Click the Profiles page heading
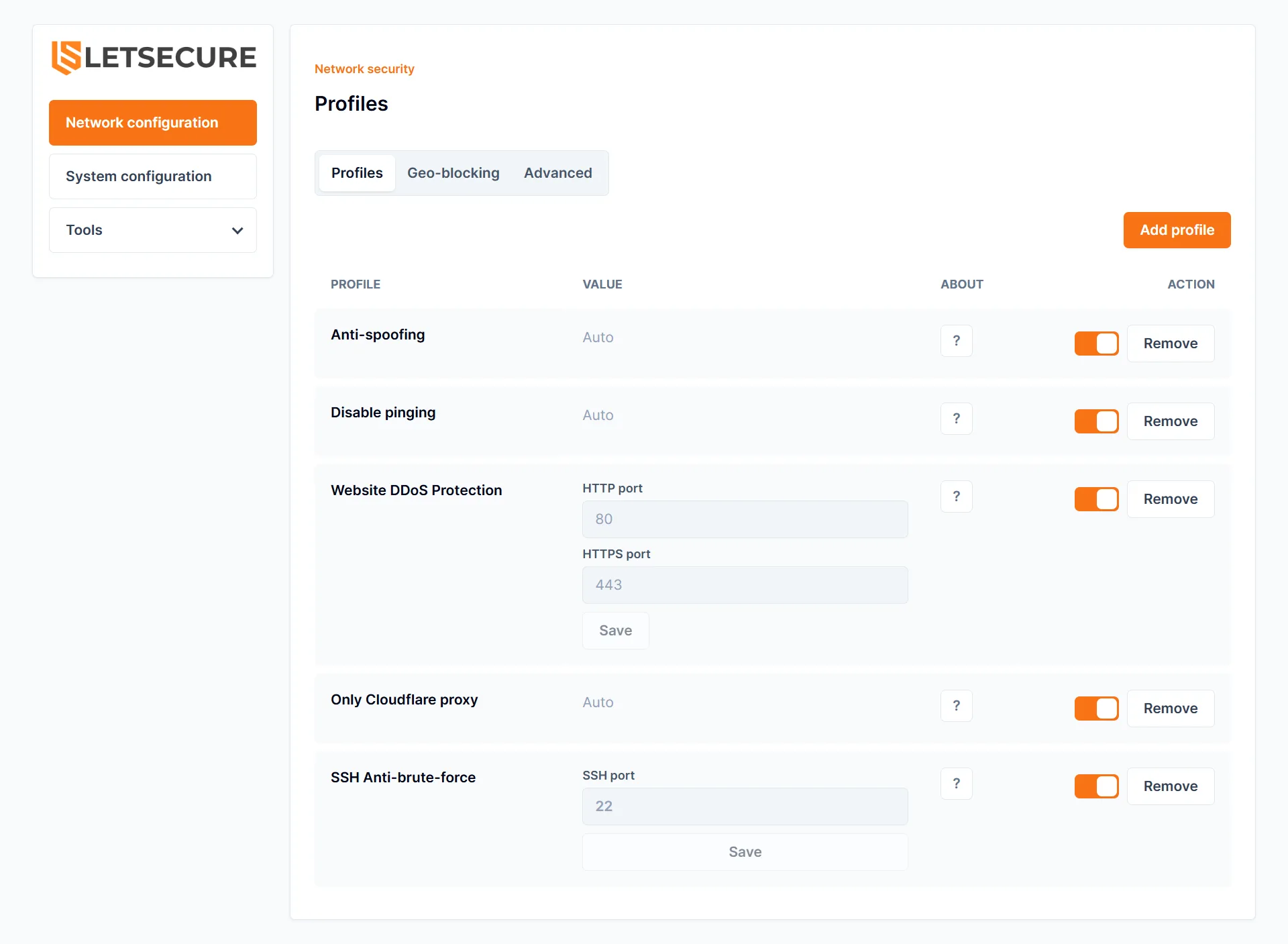 [x=352, y=104]
